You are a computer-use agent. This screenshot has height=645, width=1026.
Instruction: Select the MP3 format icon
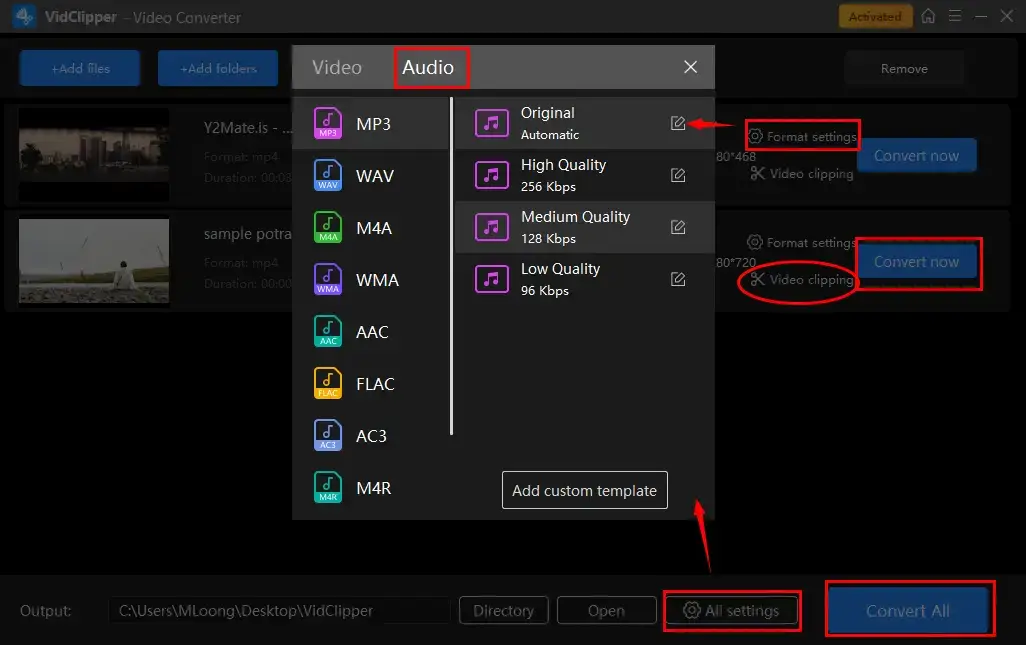tap(328, 124)
